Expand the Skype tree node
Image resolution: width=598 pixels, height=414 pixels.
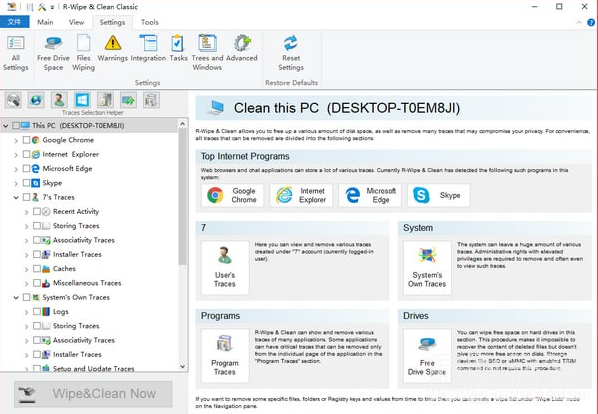click(x=16, y=183)
